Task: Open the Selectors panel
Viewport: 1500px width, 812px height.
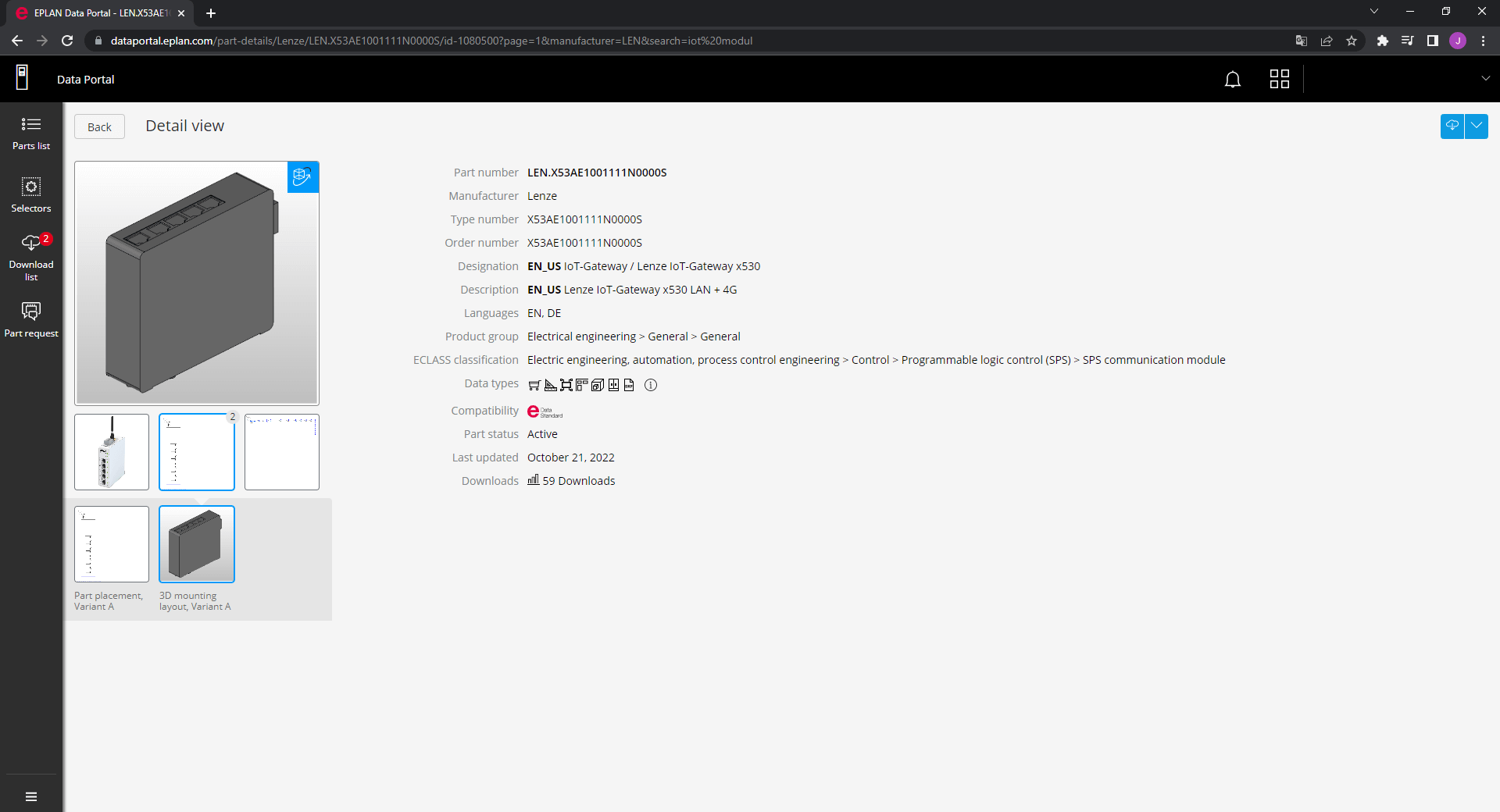Action: point(31,195)
